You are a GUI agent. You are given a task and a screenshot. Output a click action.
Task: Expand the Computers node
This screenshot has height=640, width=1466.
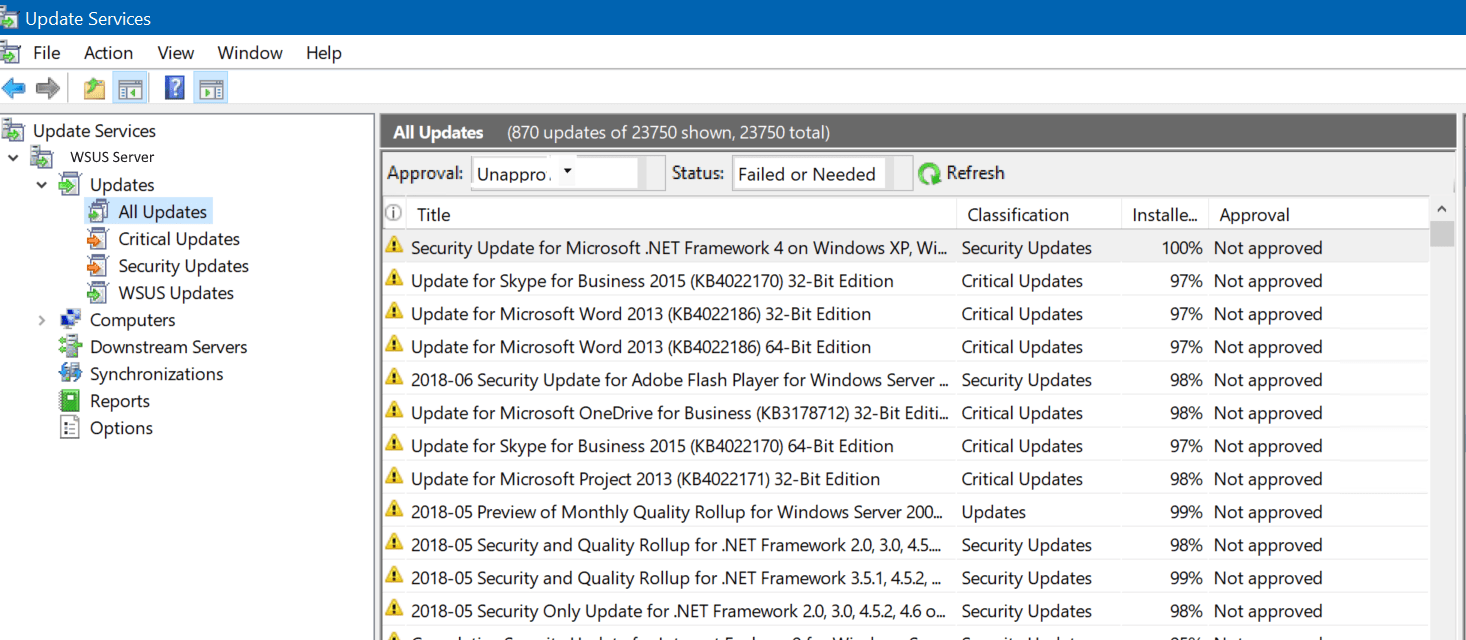click(42, 319)
